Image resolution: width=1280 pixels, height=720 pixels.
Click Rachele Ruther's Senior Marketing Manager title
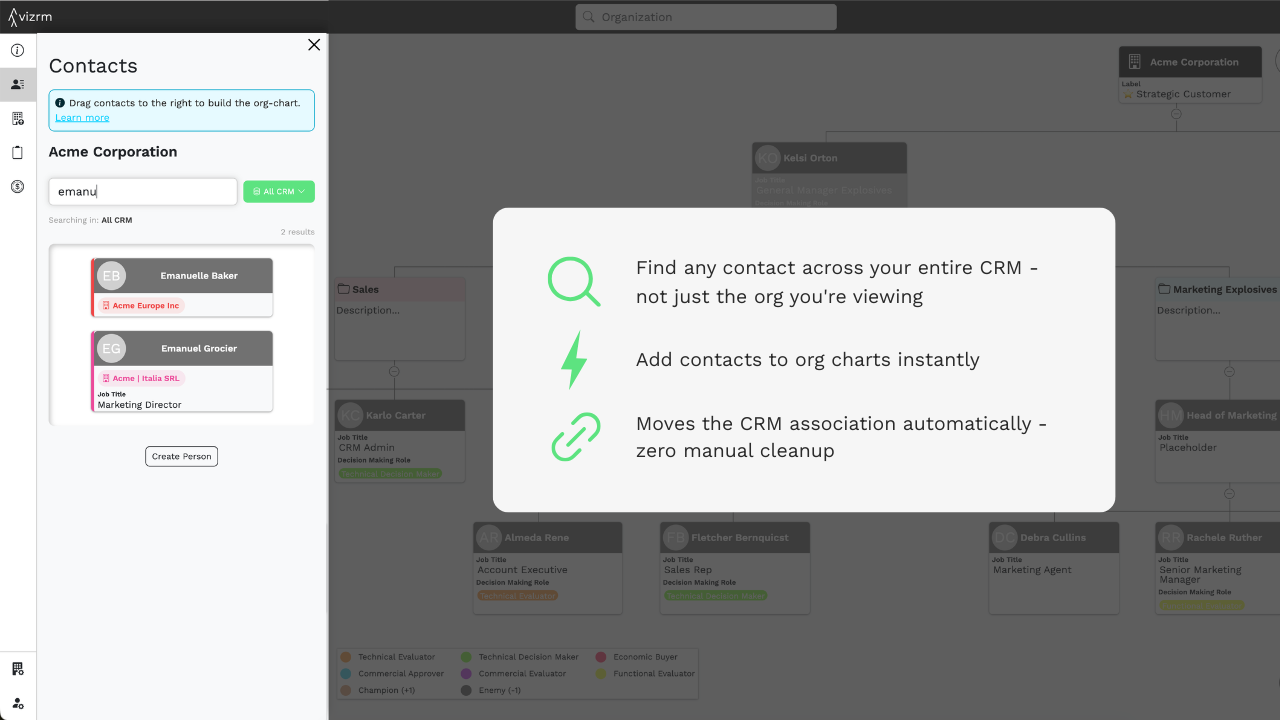tap(1200, 574)
